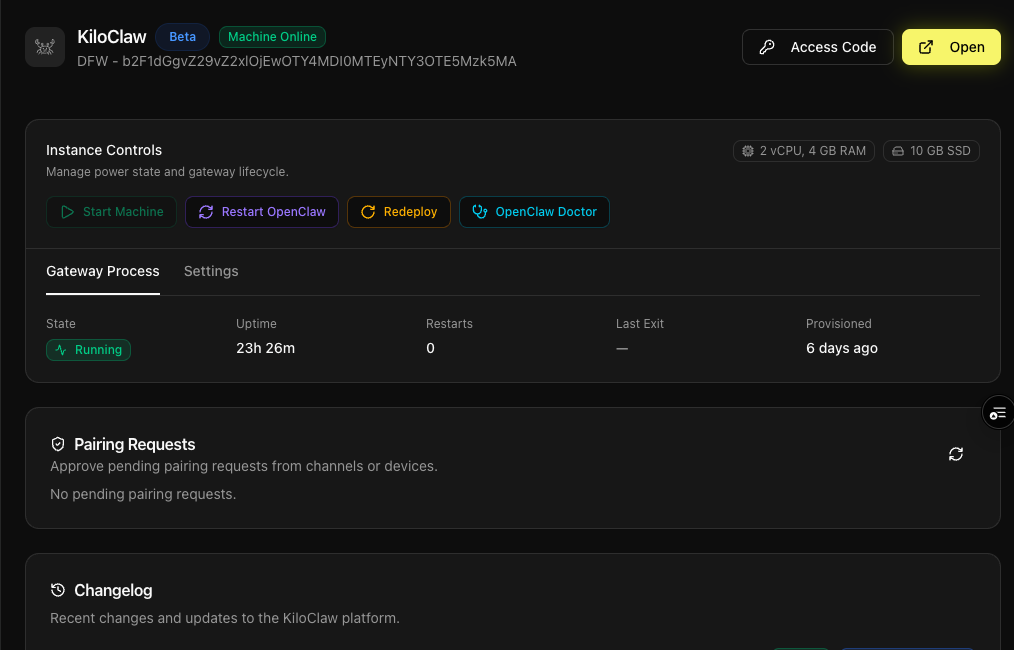Open the Access Code dialog
The image size is (1014, 650).
pos(817,46)
